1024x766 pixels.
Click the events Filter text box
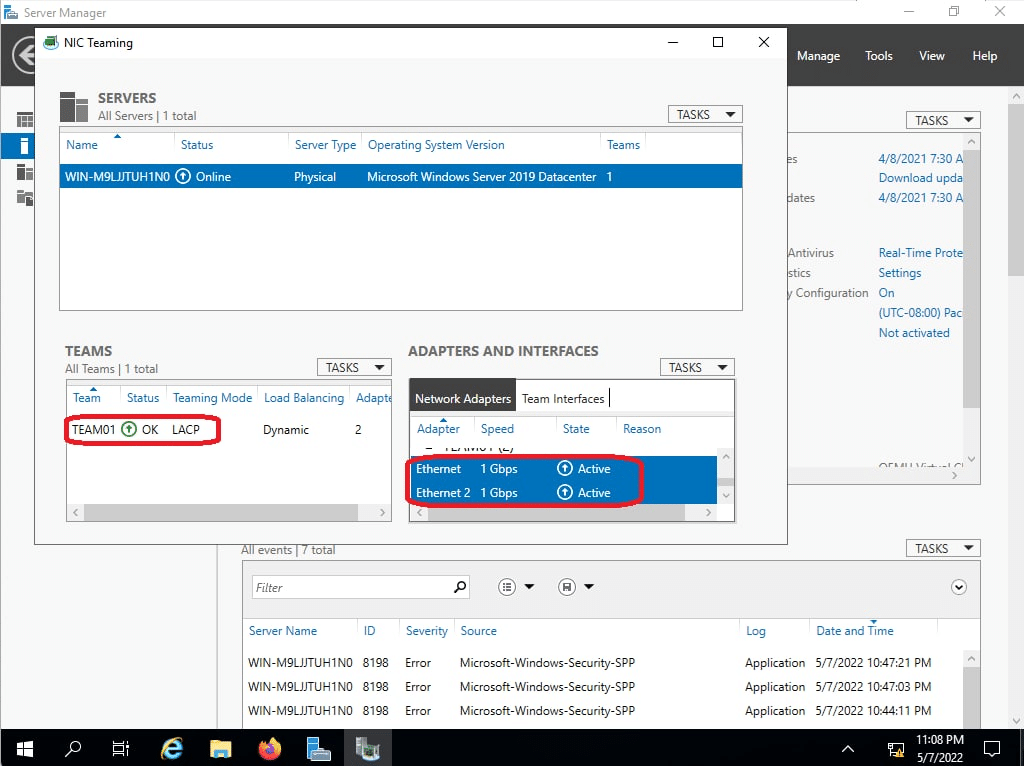pyautogui.click(x=350, y=587)
